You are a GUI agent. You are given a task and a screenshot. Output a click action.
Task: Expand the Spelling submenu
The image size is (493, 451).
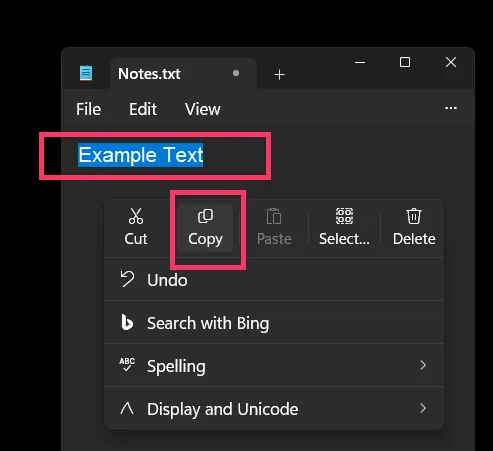(x=274, y=366)
